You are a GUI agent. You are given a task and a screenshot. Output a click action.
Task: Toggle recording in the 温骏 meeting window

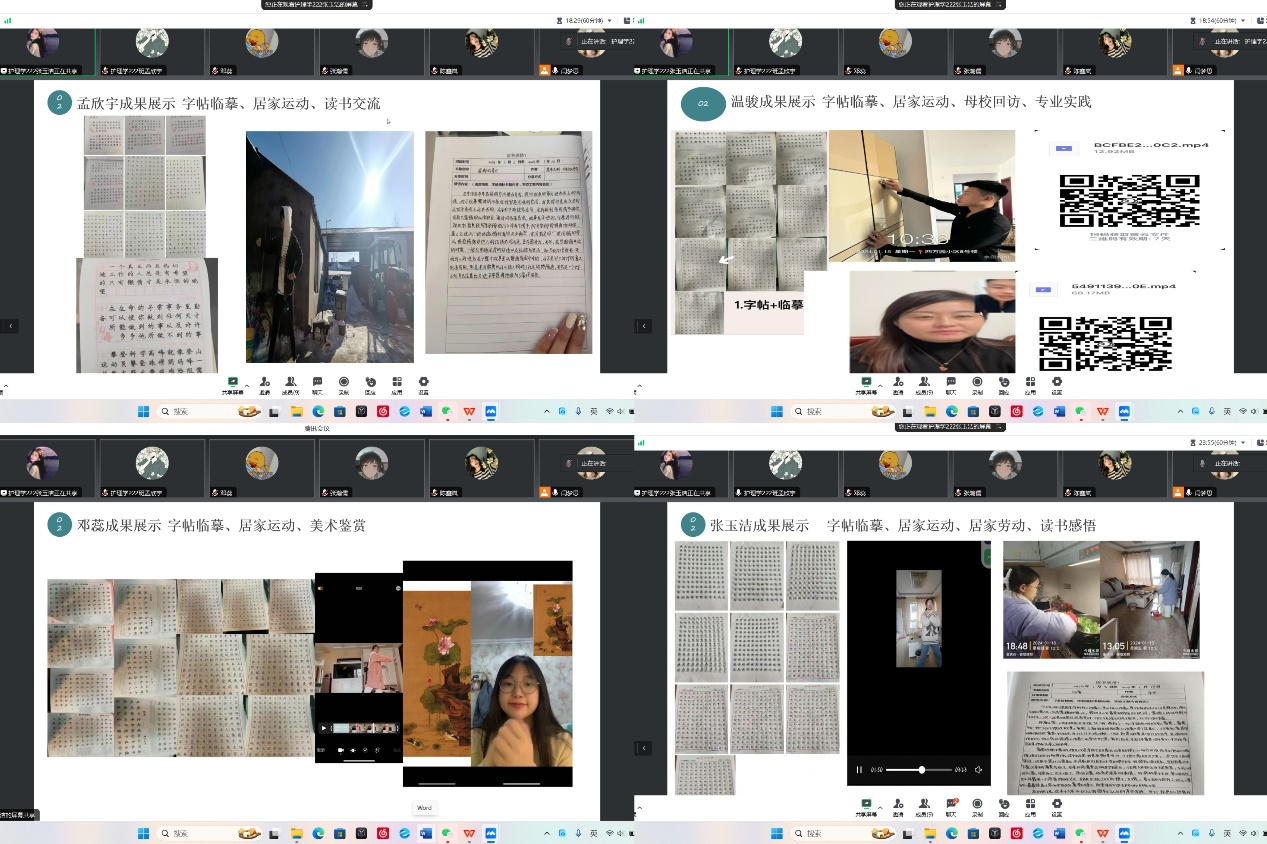977,383
